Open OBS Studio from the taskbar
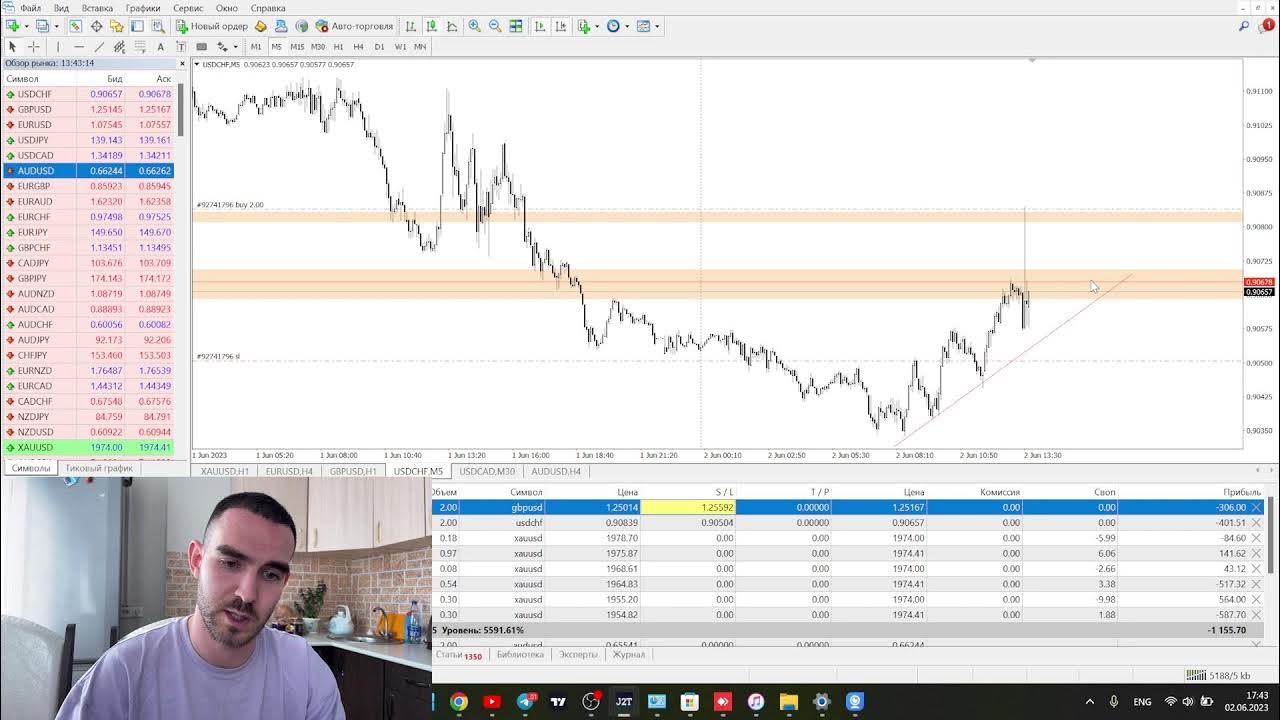The height and width of the screenshot is (720, 1280). [x=591, y=701]
